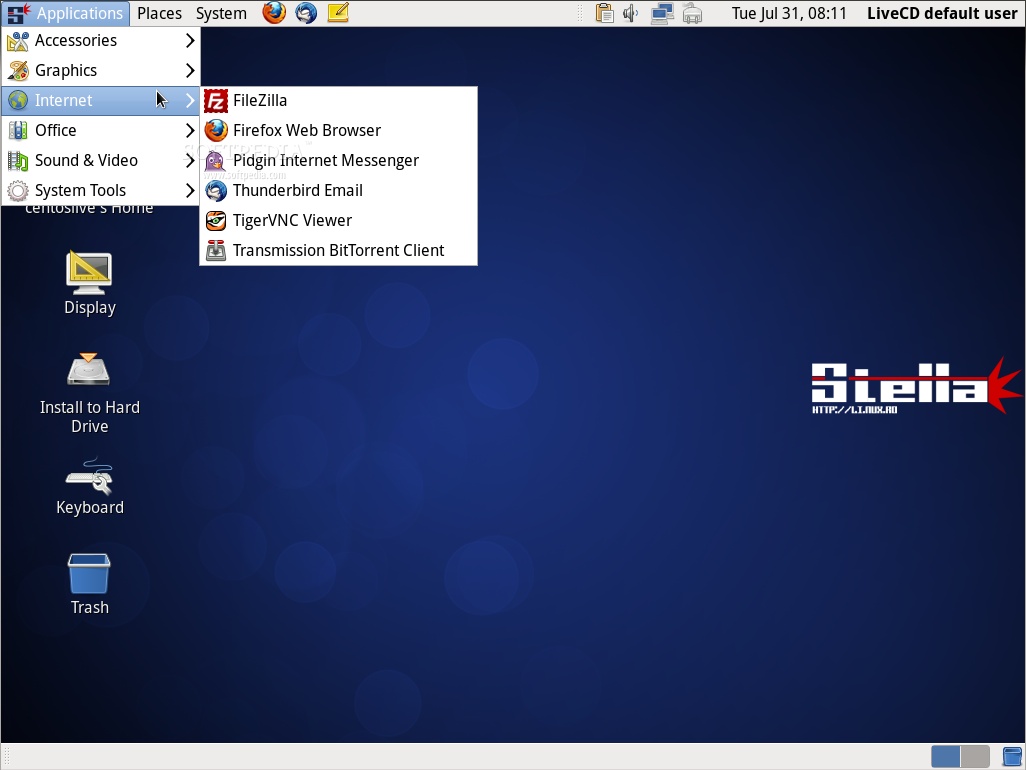Select the Keyboard desktop icon

pos(90,486)
